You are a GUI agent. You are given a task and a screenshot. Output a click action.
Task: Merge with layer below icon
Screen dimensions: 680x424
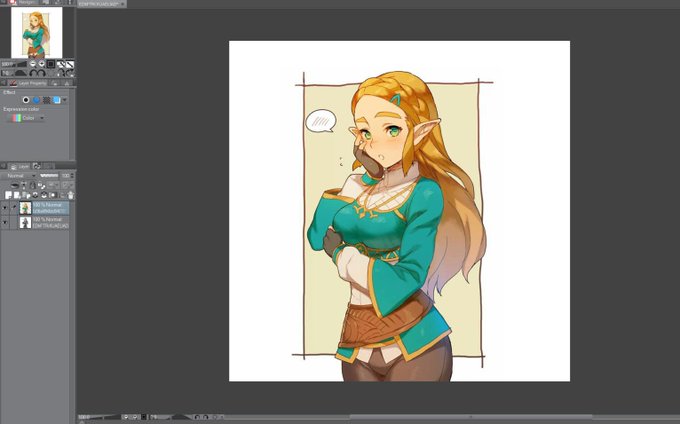click(x=44, y=195)
